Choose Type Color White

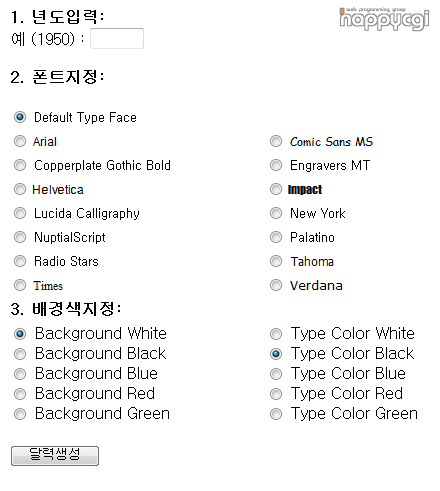tap(276, 334)
